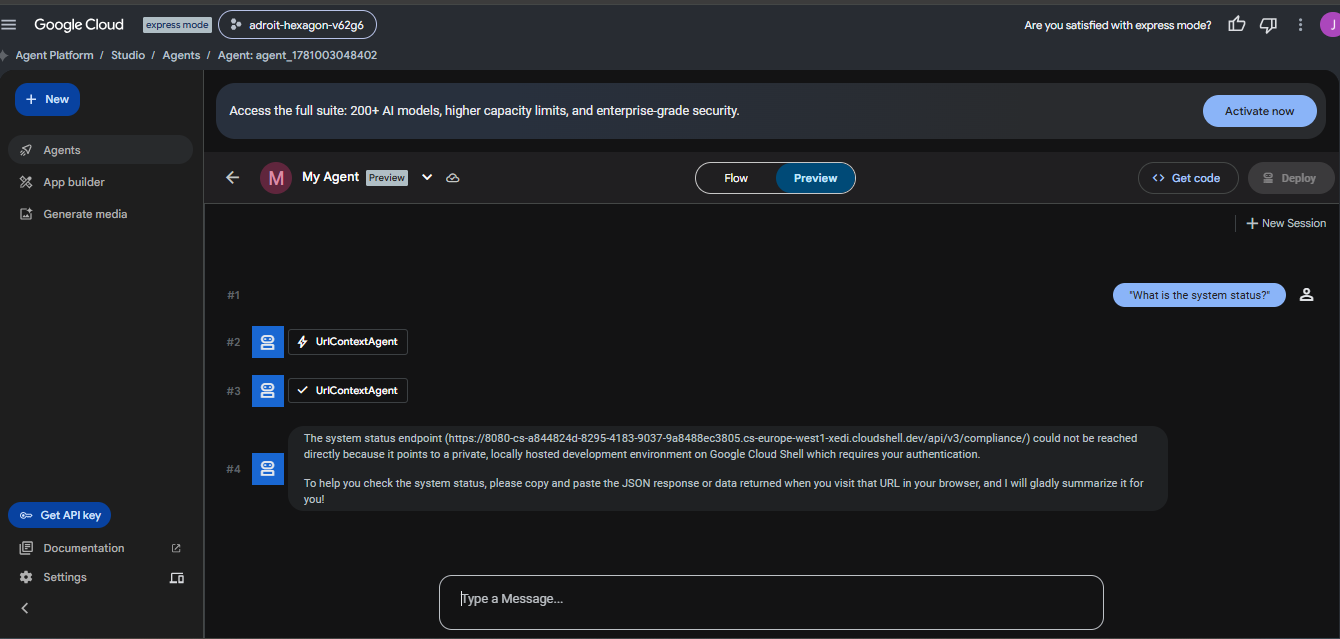Click the agent_1781003048402 breadcrumb text
Viewport: 1340px width, 639px height.
tap(297, 55)
